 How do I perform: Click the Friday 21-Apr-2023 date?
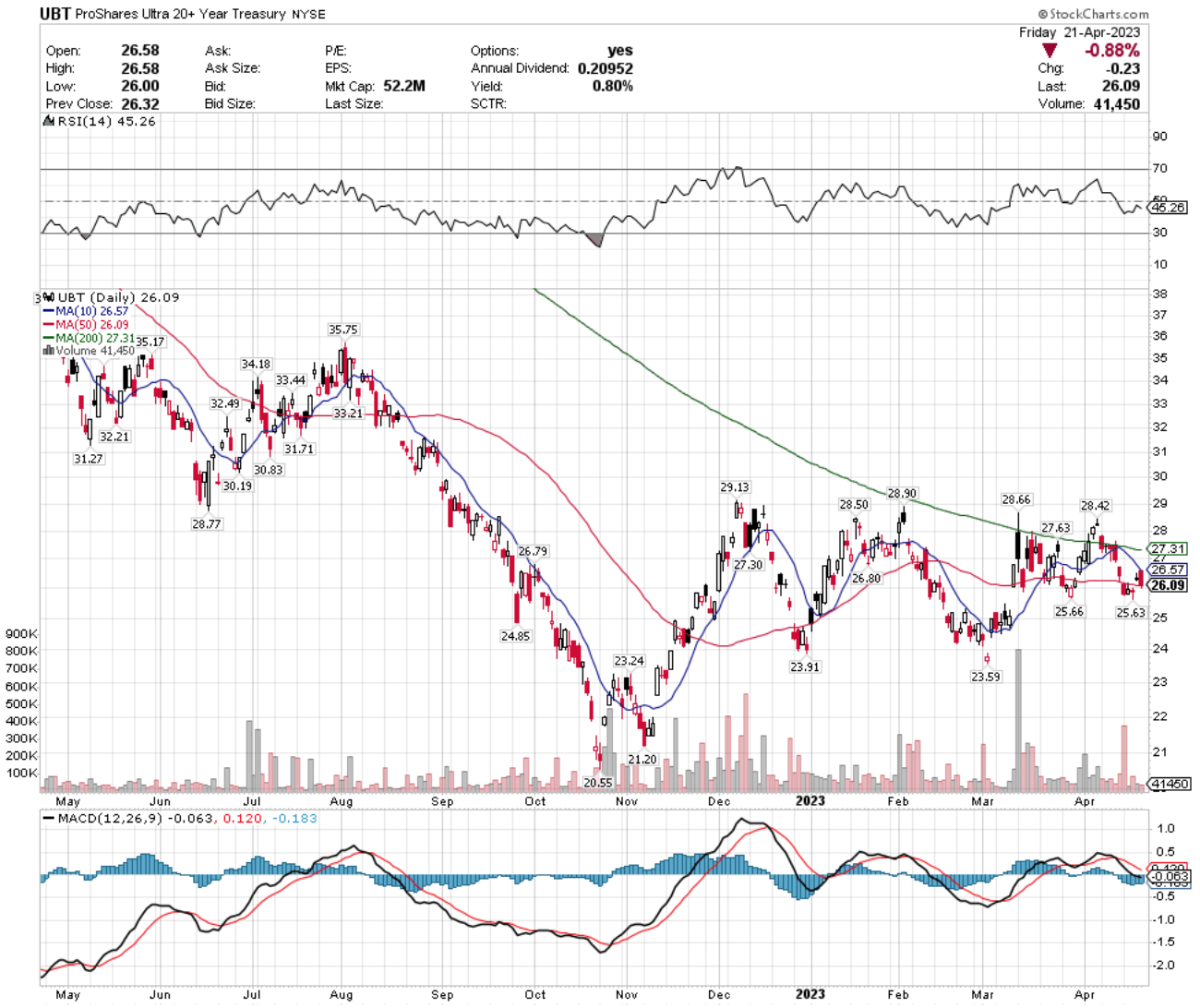1079,31
